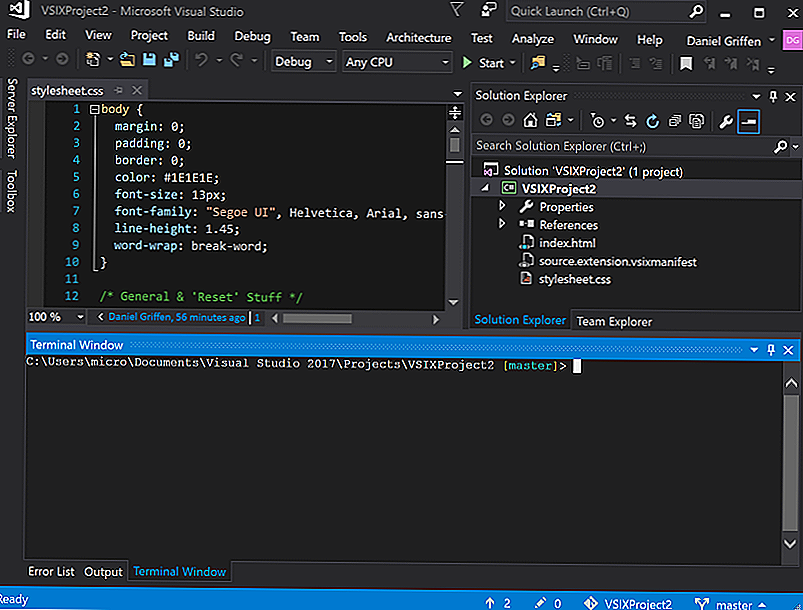Toggle Show All Files in Solution Explorer

coord(698,121)
